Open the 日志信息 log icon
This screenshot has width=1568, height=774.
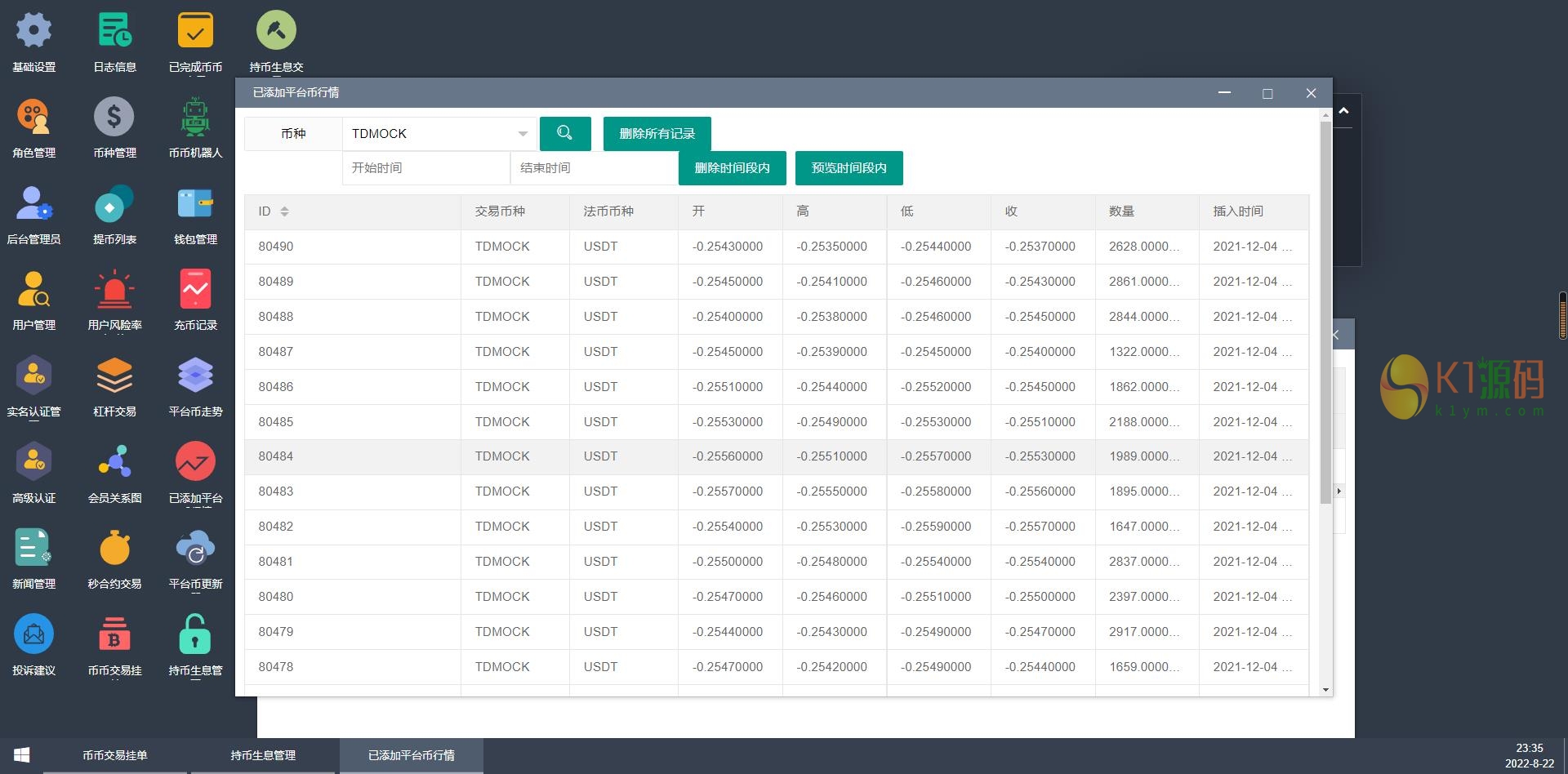pyautogui.click(x=114, y=32)
